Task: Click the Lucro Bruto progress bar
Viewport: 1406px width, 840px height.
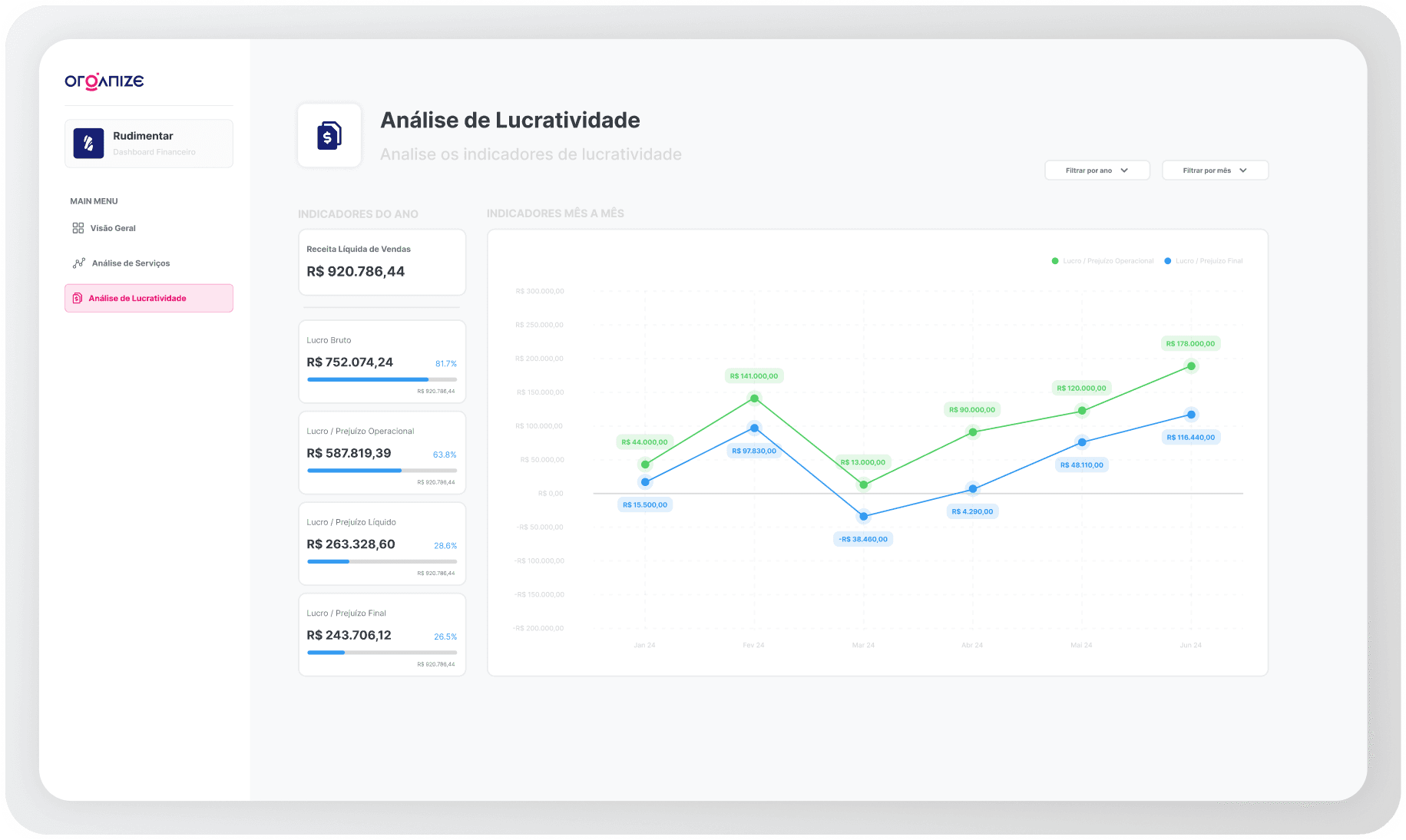Action: (x=382, y=379)
